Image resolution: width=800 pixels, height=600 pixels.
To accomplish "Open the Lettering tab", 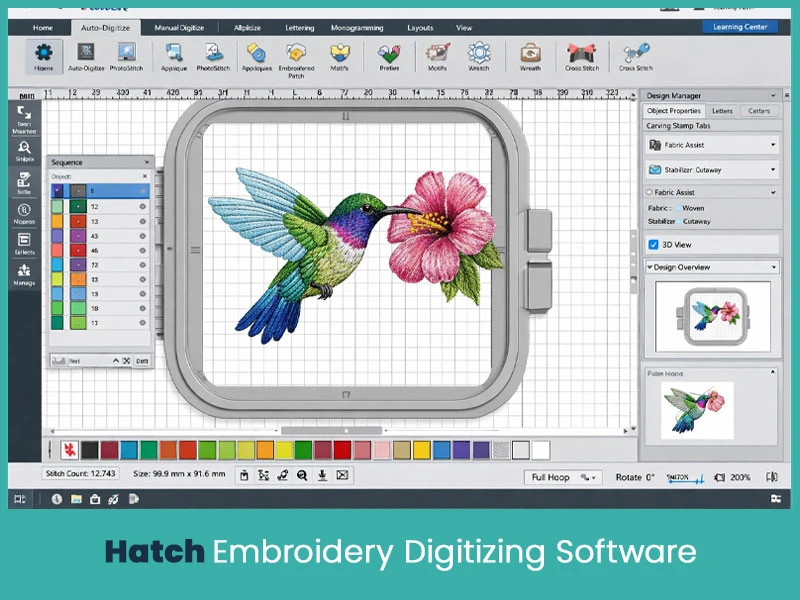I will tap(299, 28).
